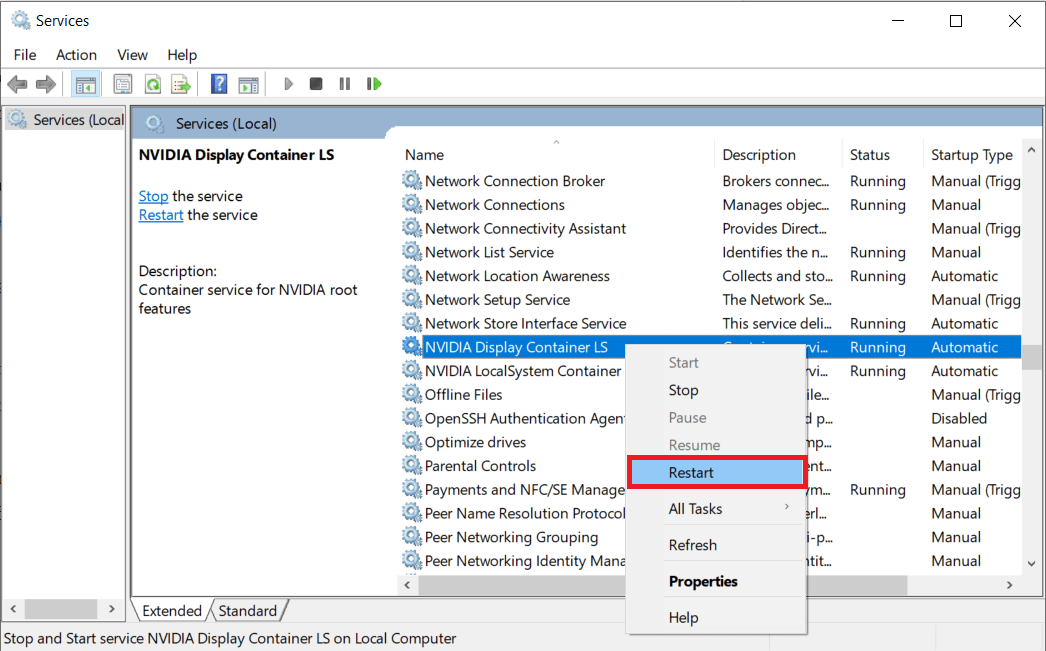
Task: Click the gear icon for NVIDIA Display Container LS
Action: pos(412,346)
